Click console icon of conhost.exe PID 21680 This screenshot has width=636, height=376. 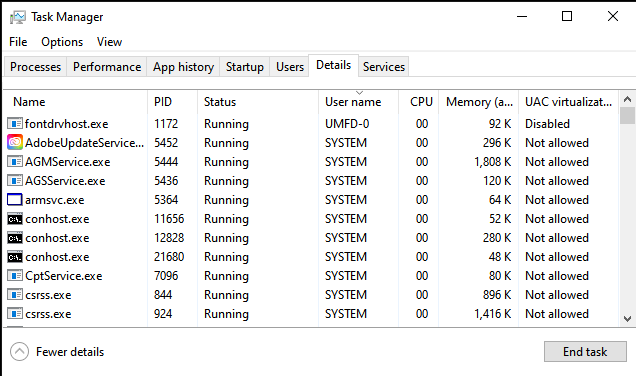(x=15, y=257)
